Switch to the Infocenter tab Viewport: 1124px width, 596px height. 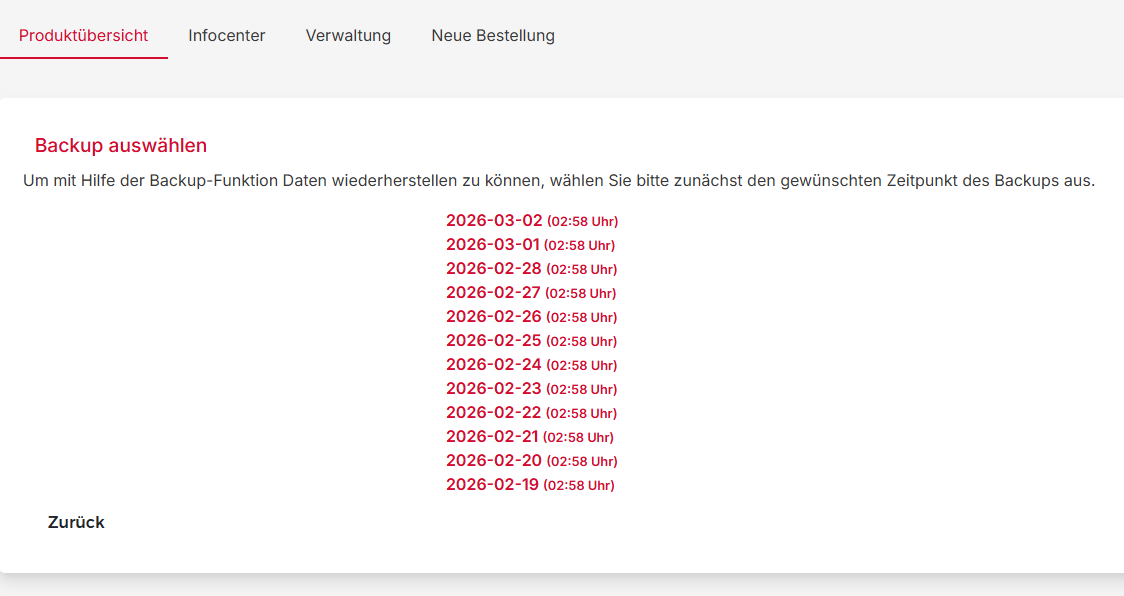227,36
